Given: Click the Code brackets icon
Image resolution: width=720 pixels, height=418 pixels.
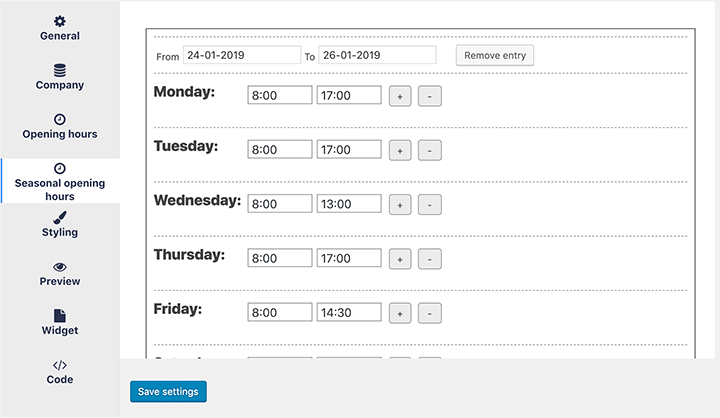Looking at the screenshot, I should [60, 365].
